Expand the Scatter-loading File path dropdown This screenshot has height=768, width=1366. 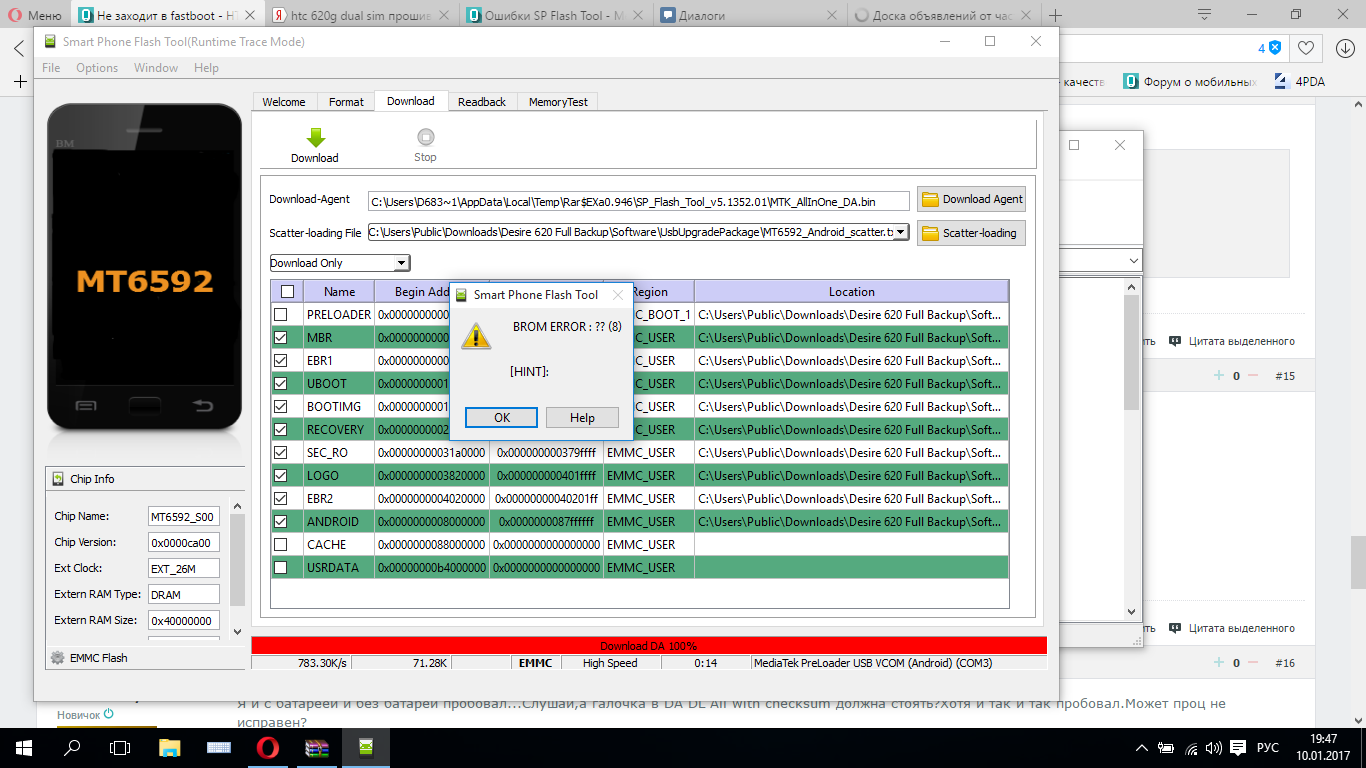coord(900,232)
